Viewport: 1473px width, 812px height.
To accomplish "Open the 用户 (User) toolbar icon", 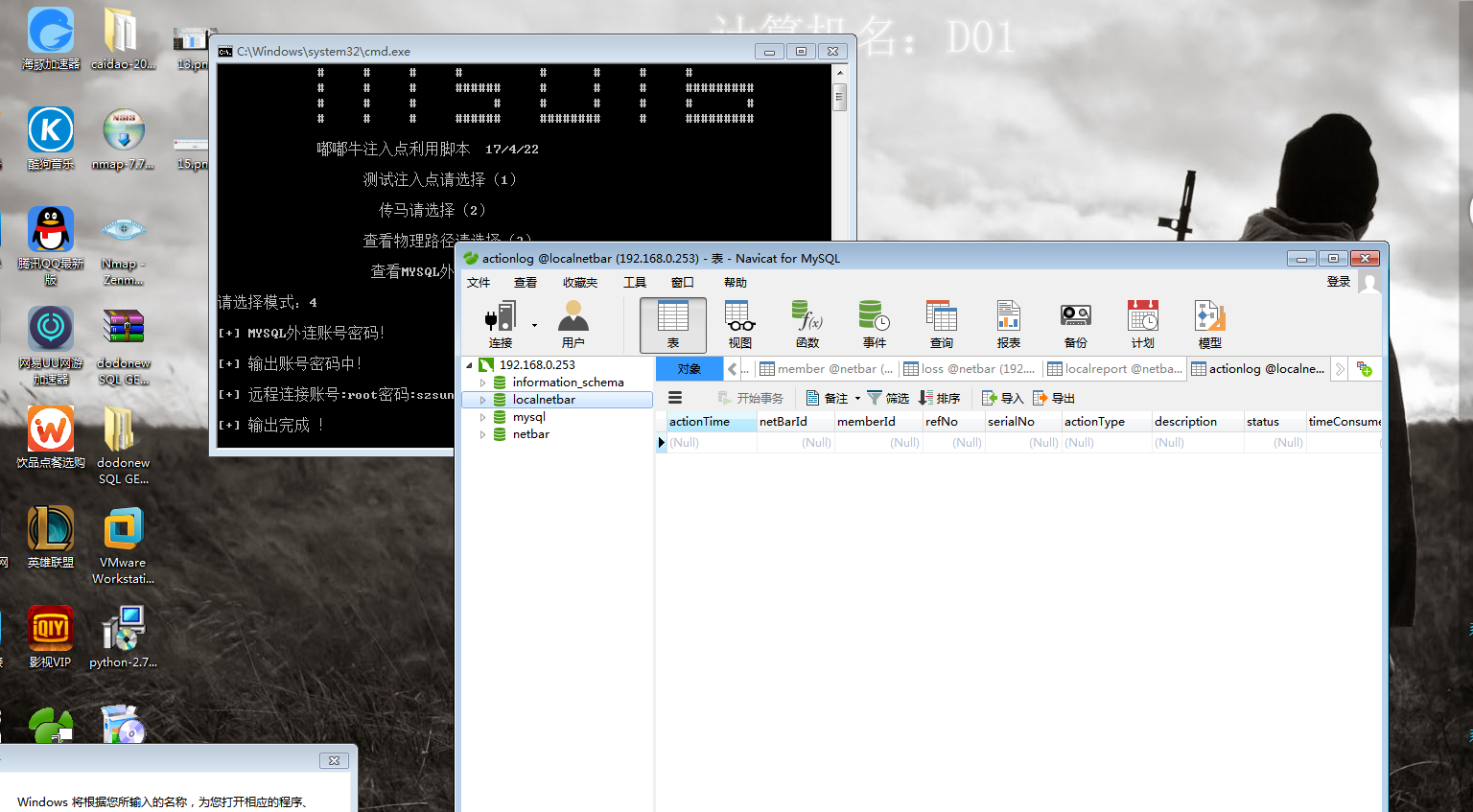I will click(x=573, y=325).
